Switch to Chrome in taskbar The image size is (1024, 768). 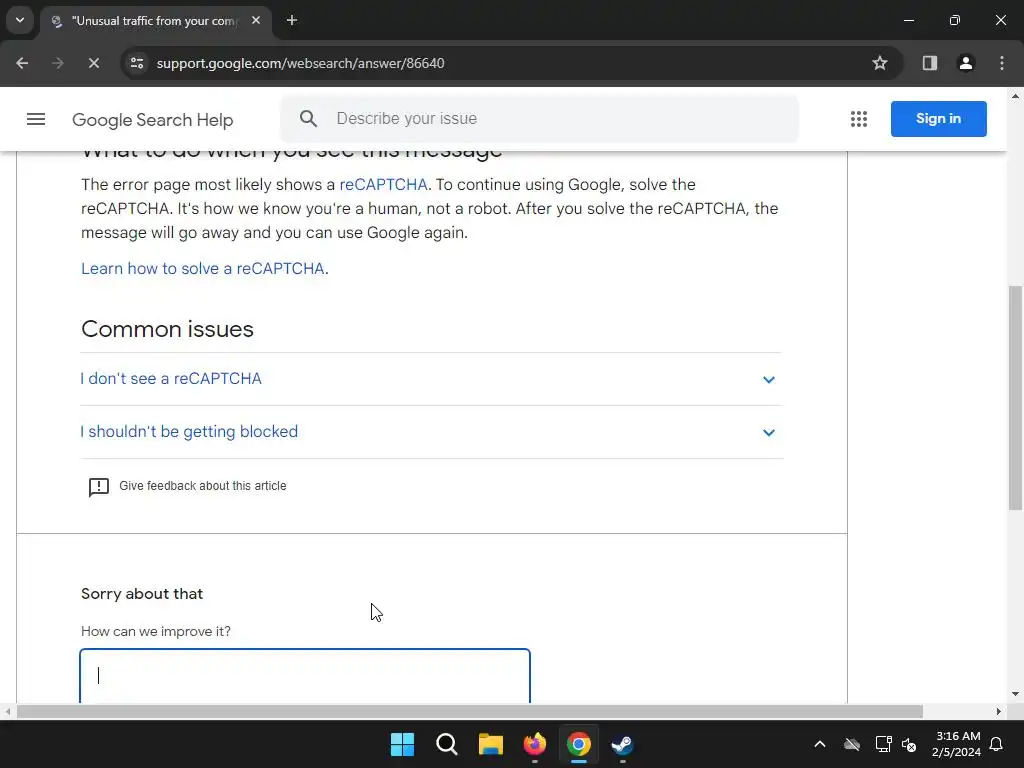click(x=579, y=744)
